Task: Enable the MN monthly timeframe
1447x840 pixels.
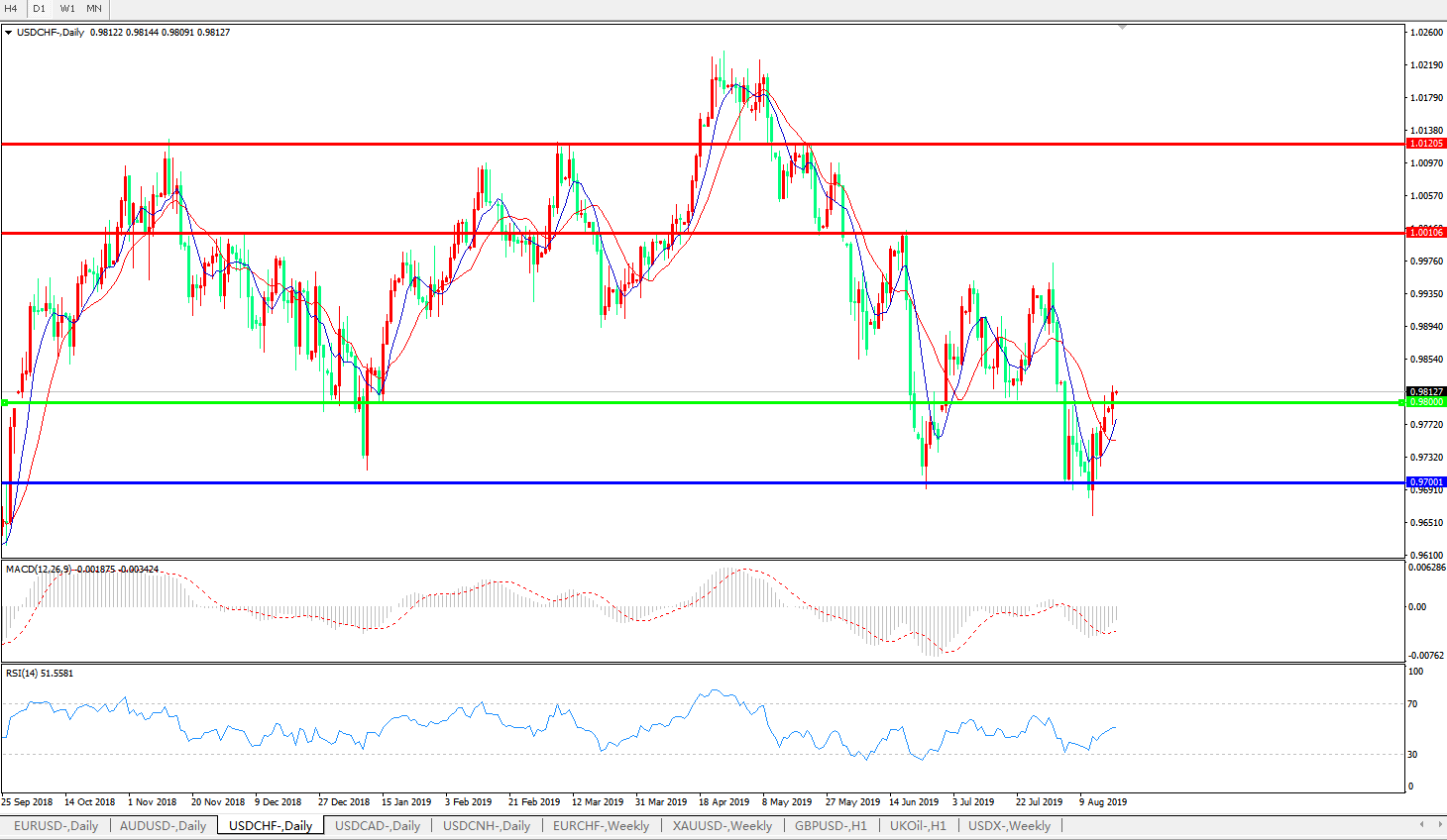Action: point(94,8)
